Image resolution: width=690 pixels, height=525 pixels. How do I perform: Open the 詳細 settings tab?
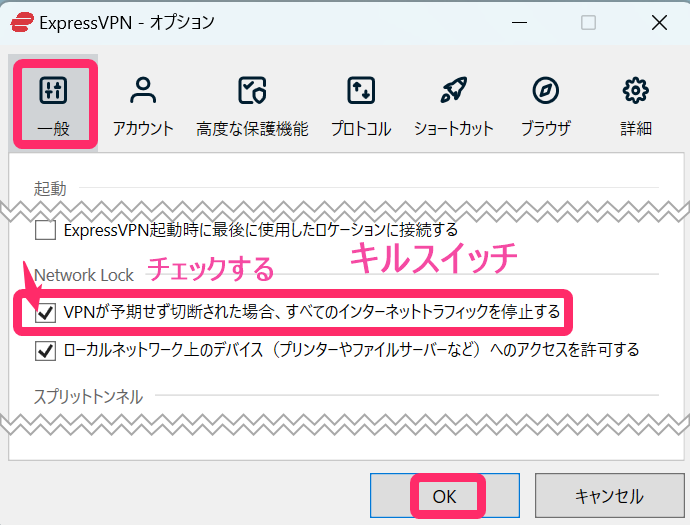tap(635, 106)
